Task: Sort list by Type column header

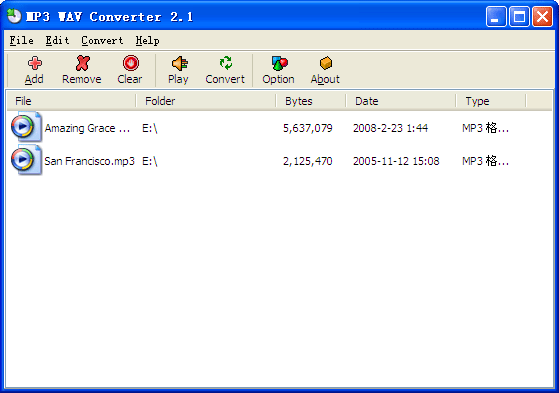Action: tap(491, 101)
